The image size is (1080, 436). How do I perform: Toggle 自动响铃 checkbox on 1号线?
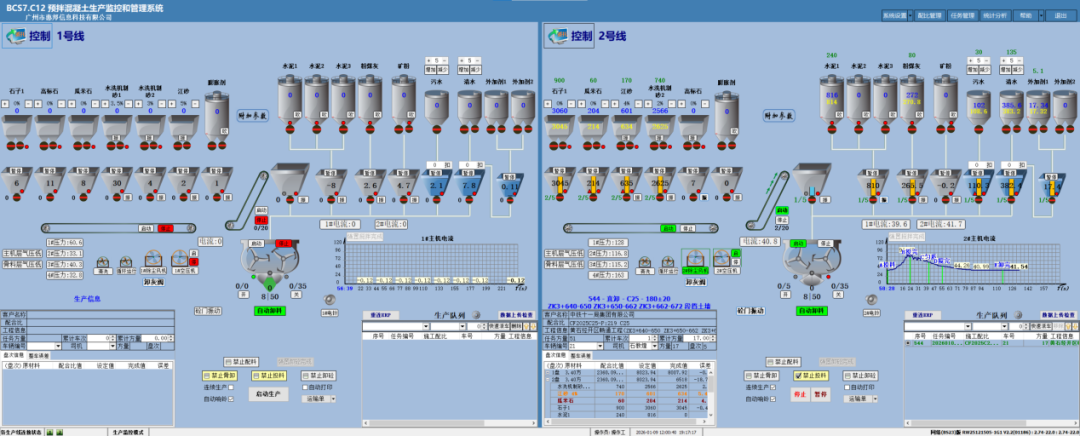(231, 398)
